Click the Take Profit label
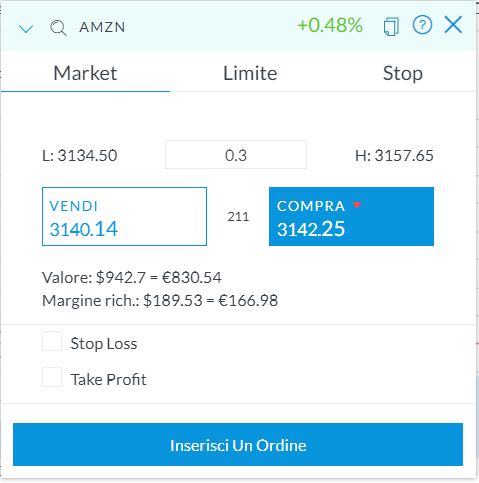This screenshot has height=483, width=479. click(x=108, y=380)
